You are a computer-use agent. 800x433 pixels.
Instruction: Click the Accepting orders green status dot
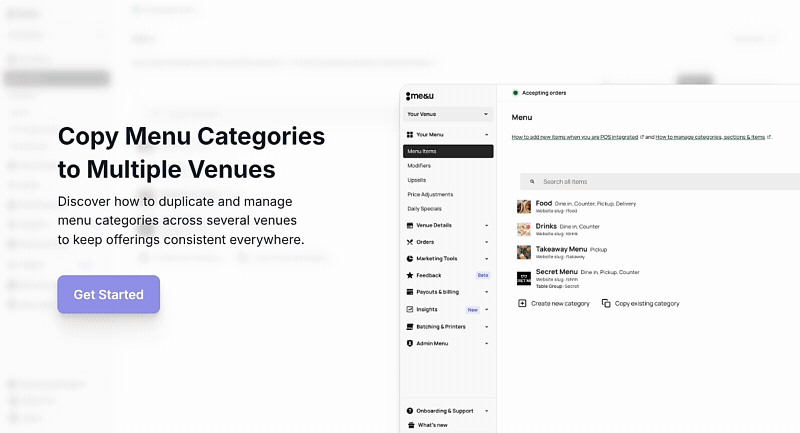click(515, 93)
